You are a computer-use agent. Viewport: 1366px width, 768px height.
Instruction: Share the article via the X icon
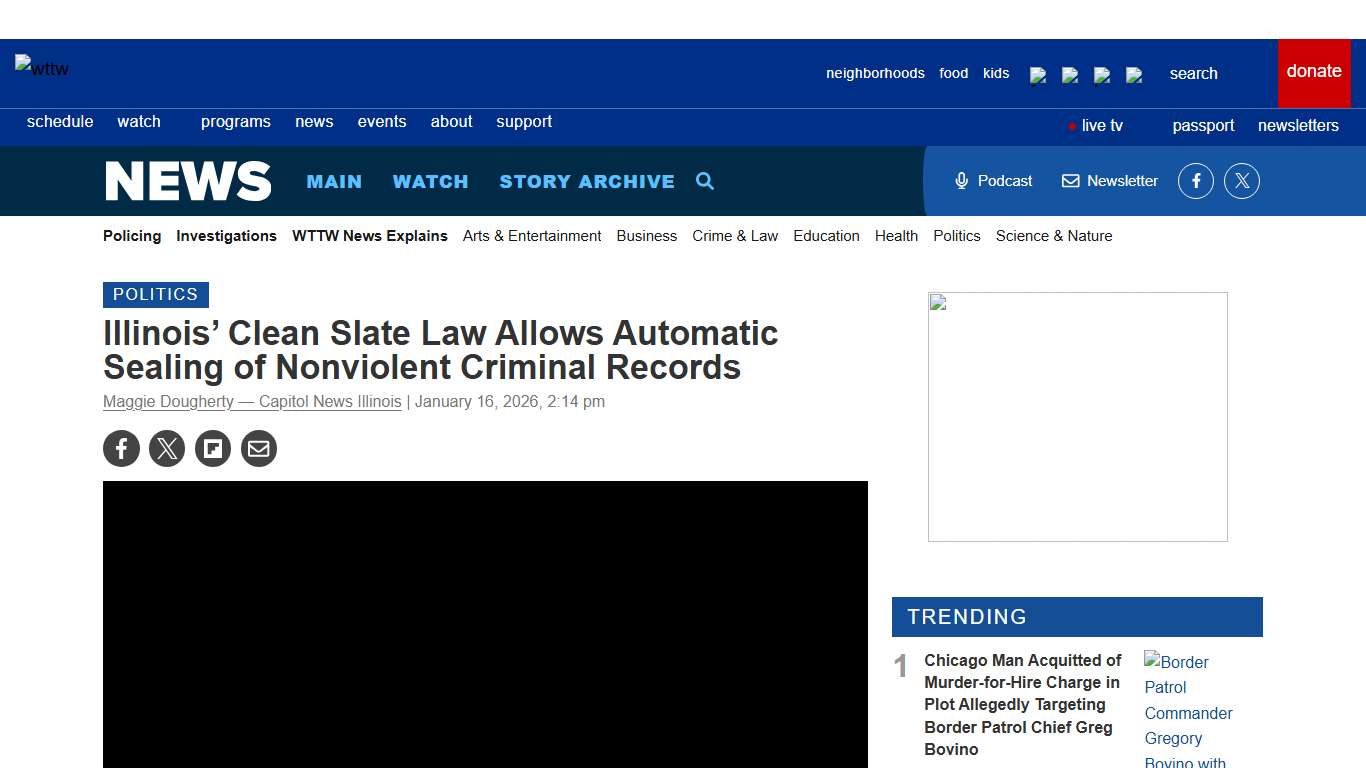pos(167,448)
